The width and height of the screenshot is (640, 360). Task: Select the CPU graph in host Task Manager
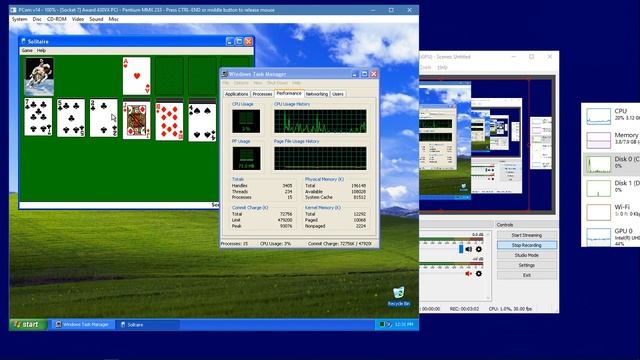[x=598, y=116]
